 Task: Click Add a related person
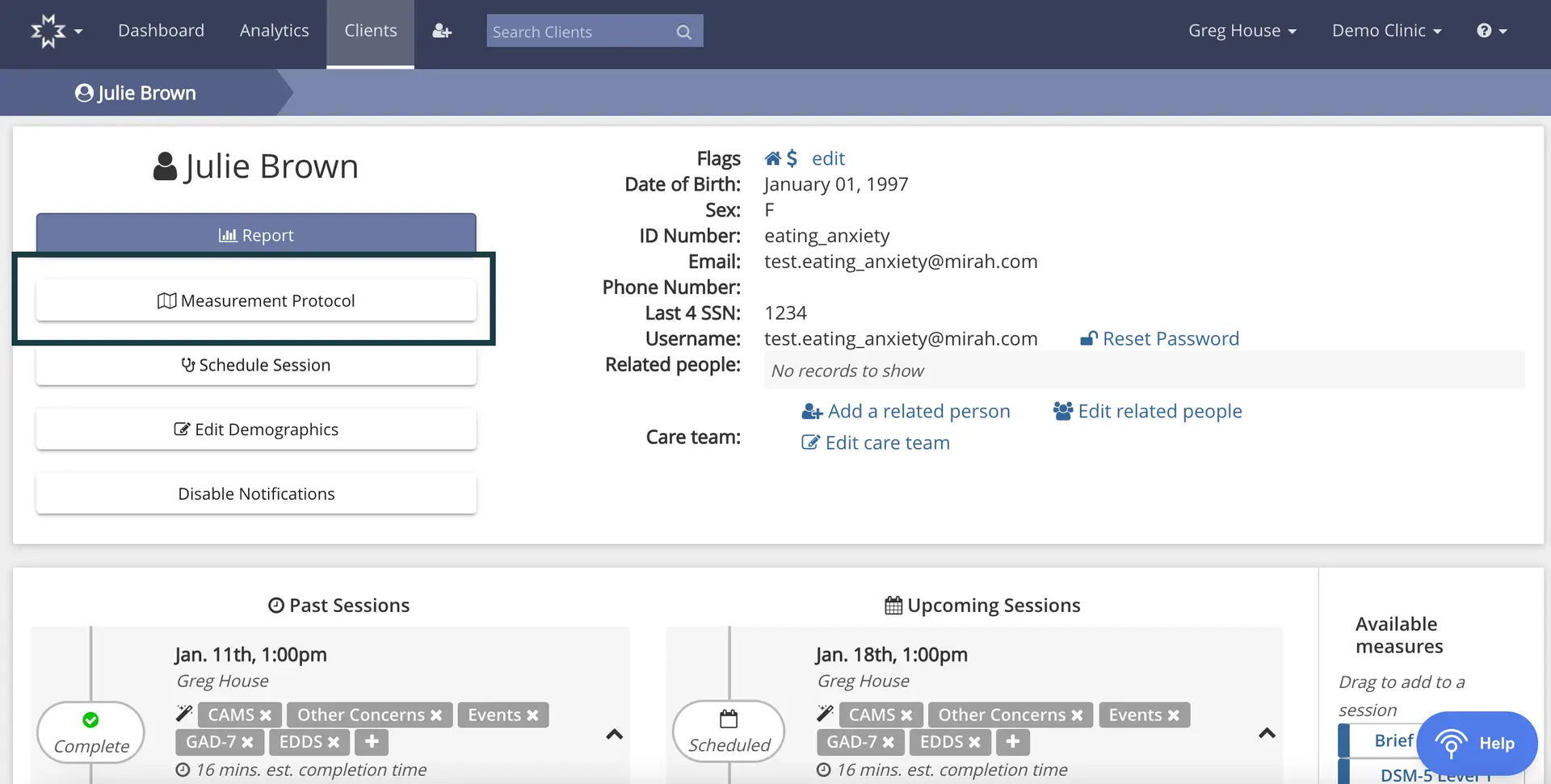point(919,411)
